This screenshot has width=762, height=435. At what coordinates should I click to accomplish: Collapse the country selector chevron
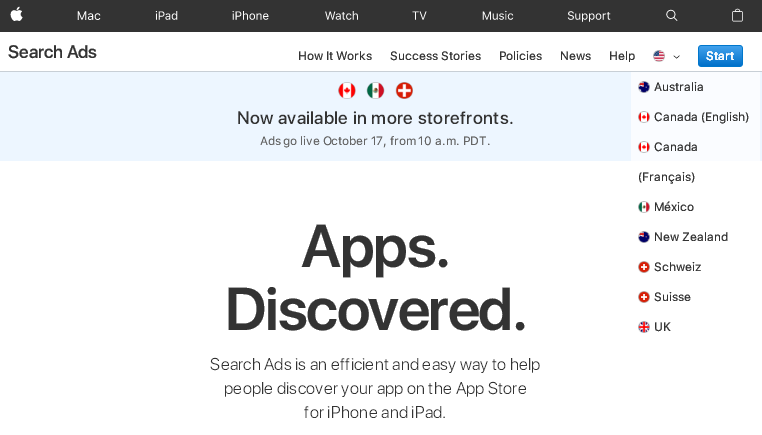point(677,57)
